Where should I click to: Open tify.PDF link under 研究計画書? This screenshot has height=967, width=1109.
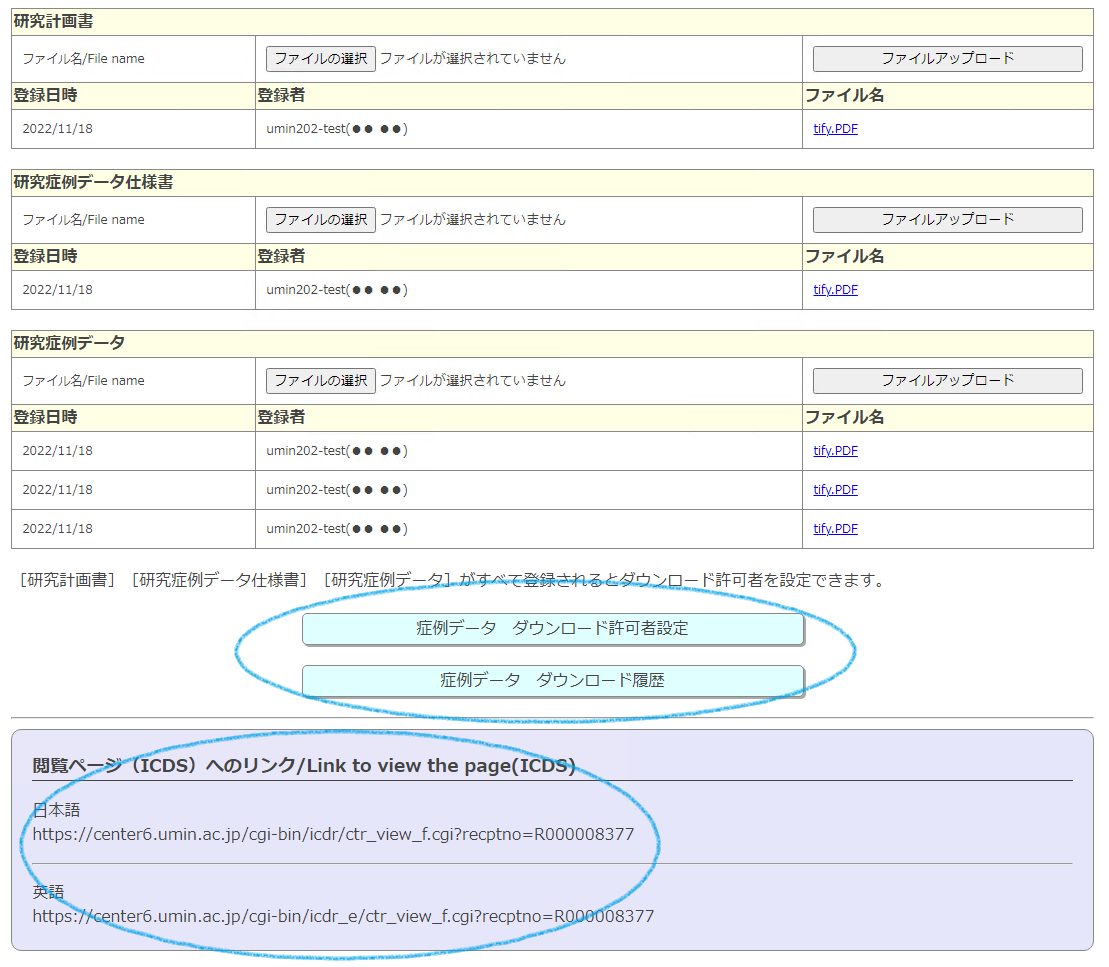(835, 129)
